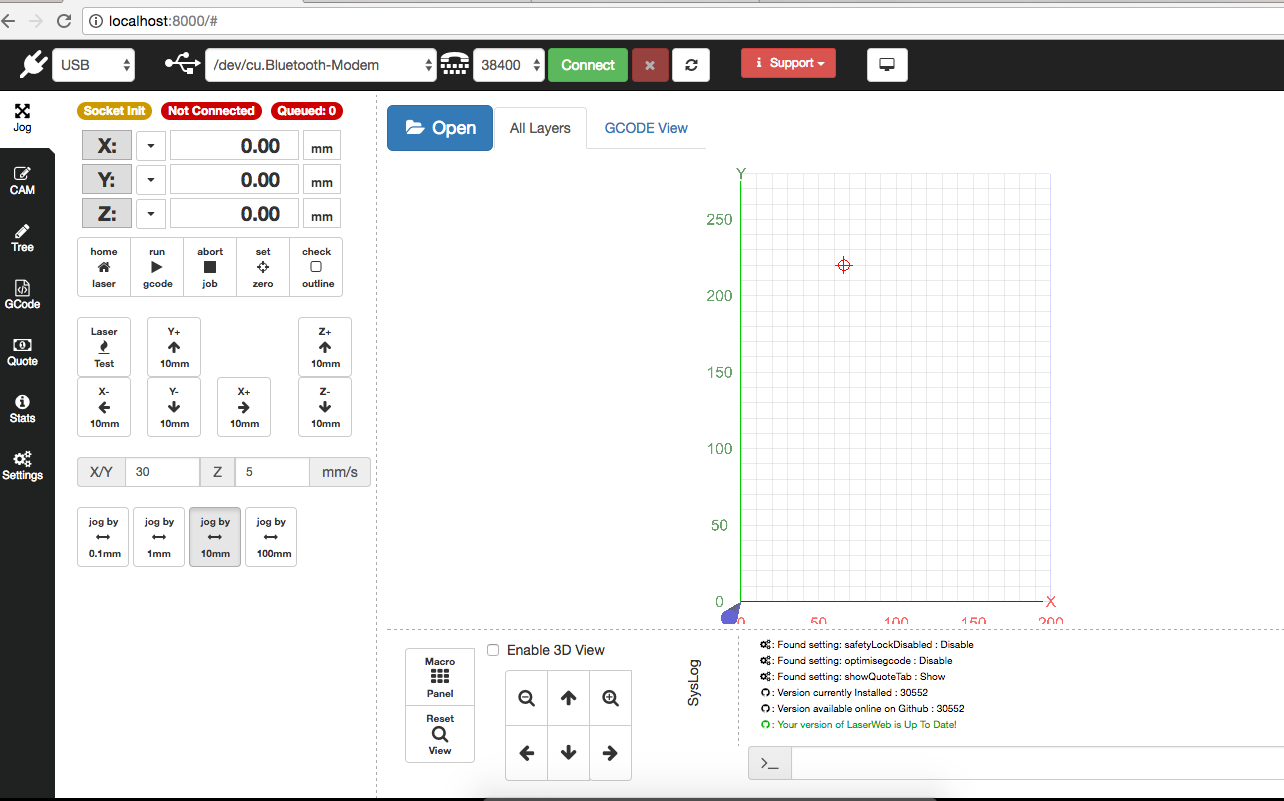Jog Y- down by 10mm
This screenshot has width=1284, height=801.
174,407
